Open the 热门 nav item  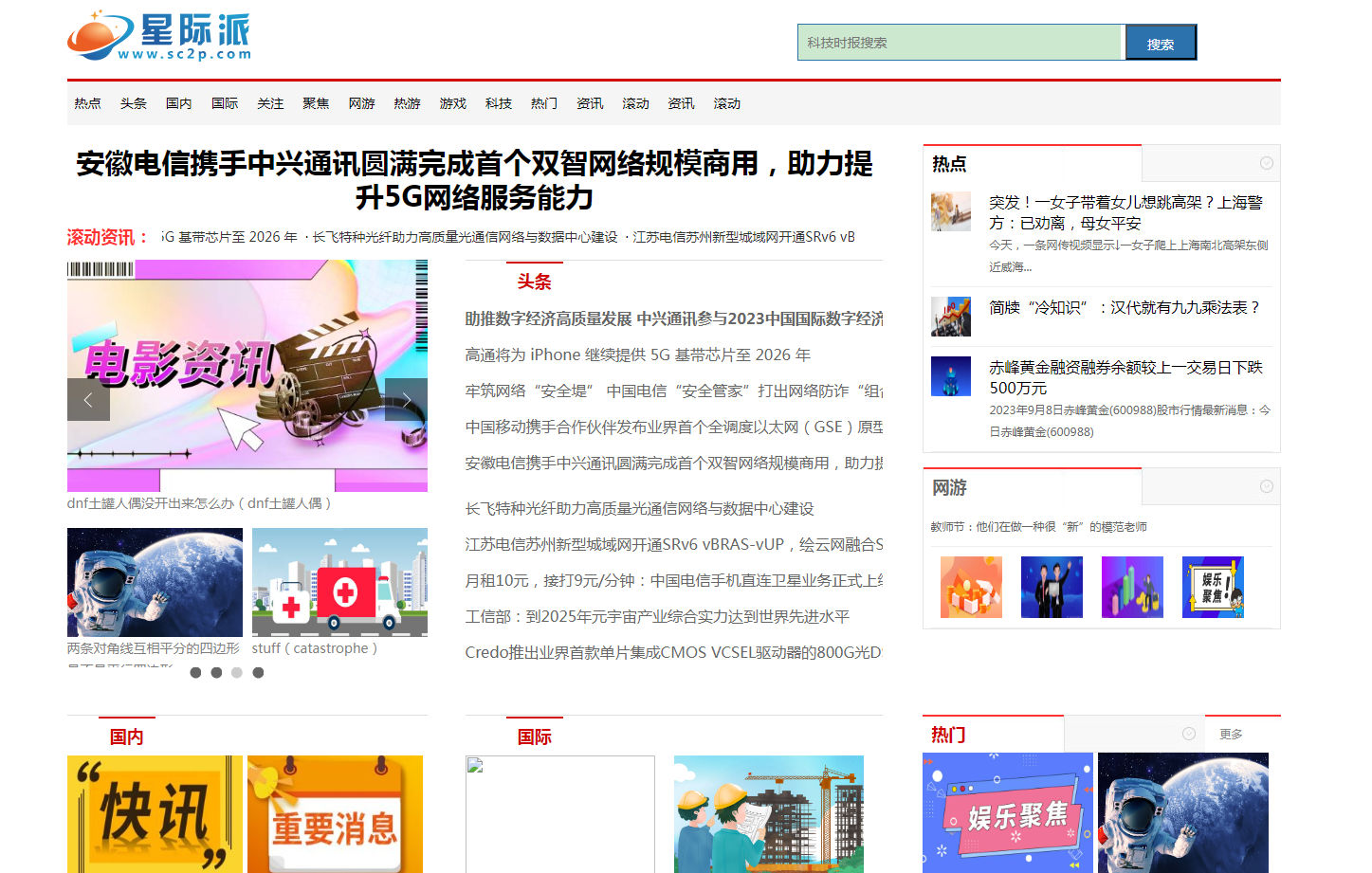pos(544,103)
